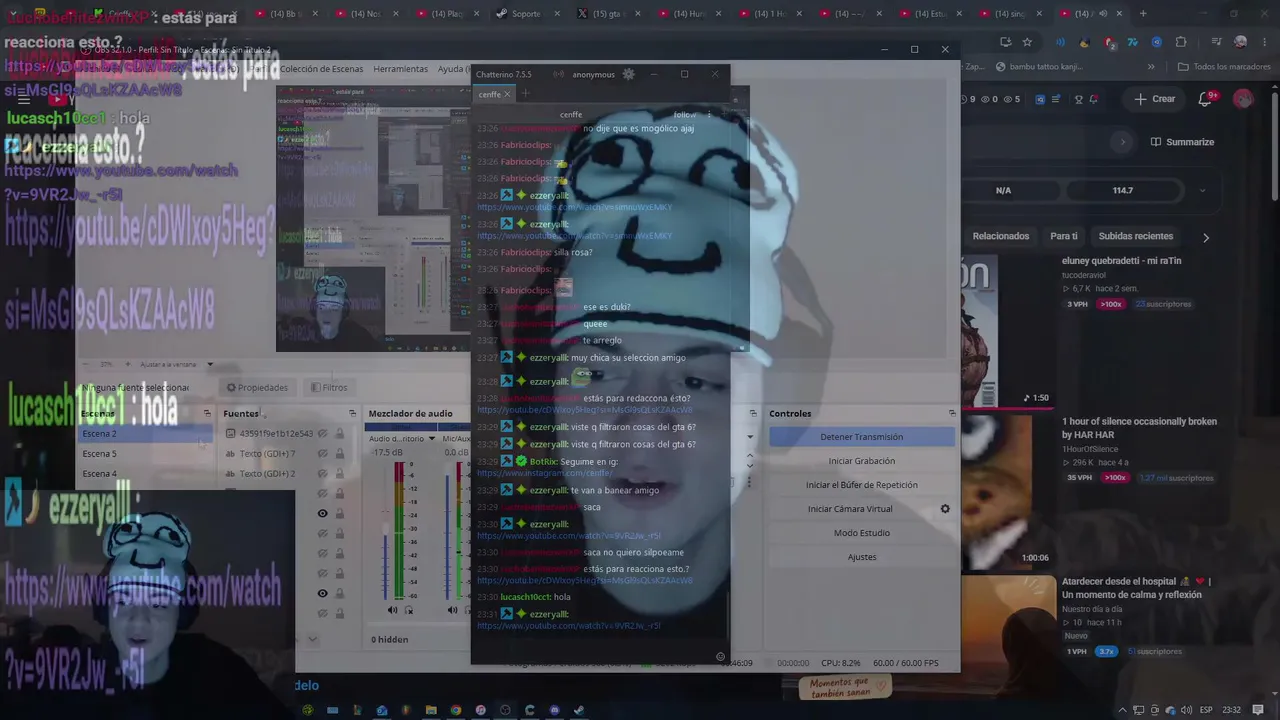Click follow in the cenffe chat header
The width and height of the screenshot is (1280, 720).
[x=685, y=114]
